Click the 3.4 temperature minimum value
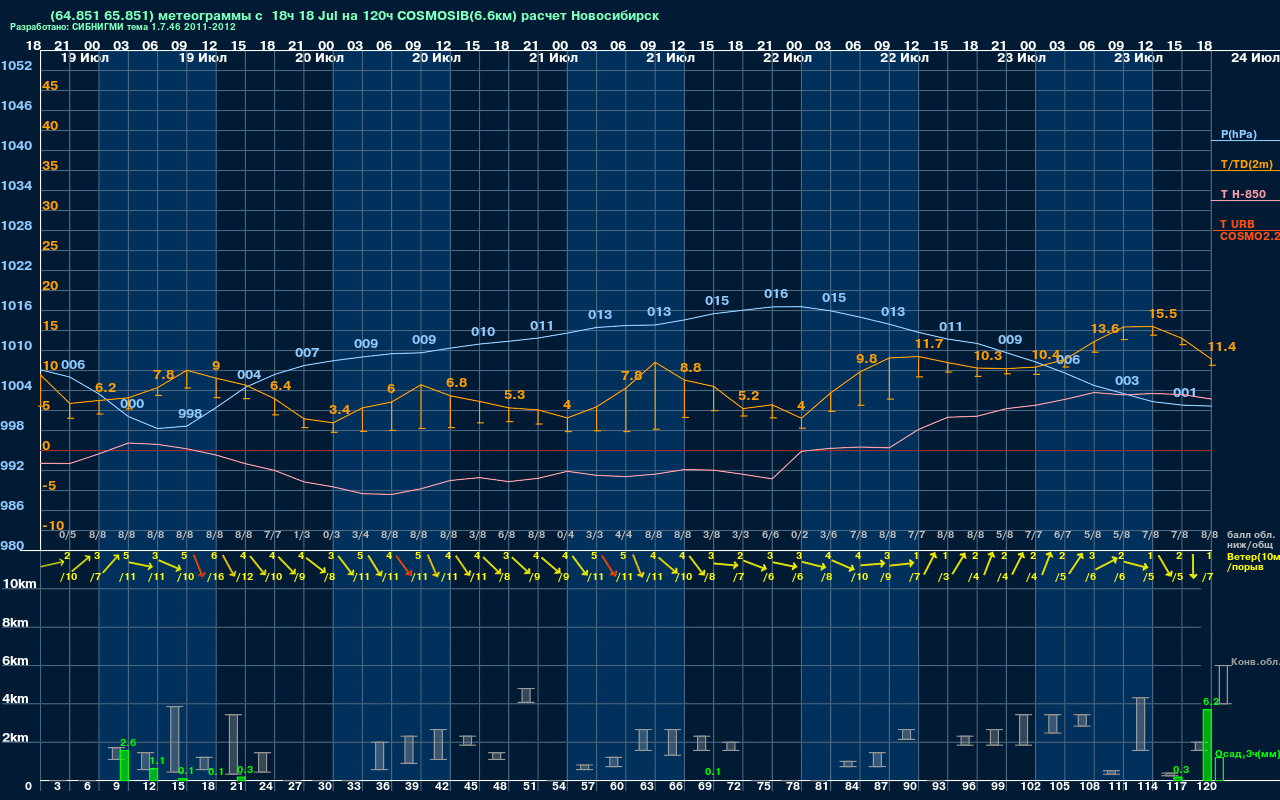This screenshot has height=800, width=1280. tap(340, 410)
